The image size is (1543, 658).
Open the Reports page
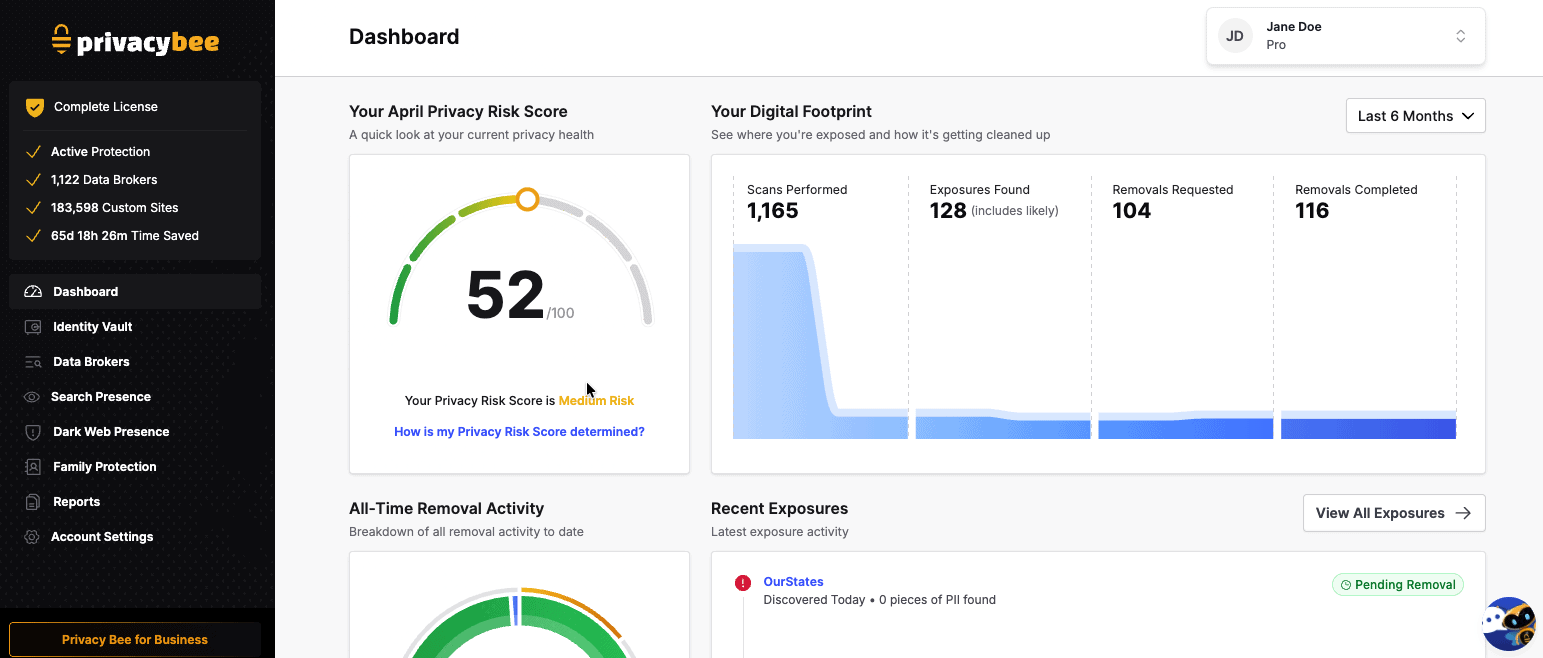[x=135, y=502]
